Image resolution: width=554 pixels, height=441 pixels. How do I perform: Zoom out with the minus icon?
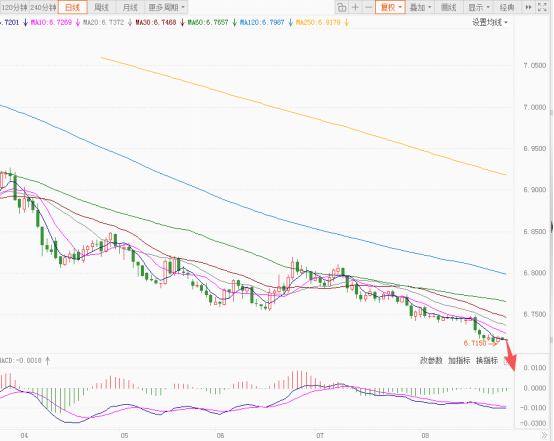pyautogui.click(x=368, y=7)
